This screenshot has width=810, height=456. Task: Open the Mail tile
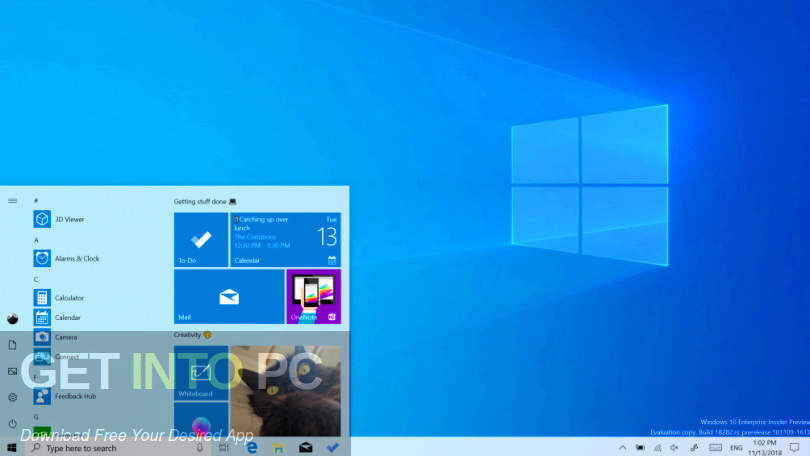(229, 296)
